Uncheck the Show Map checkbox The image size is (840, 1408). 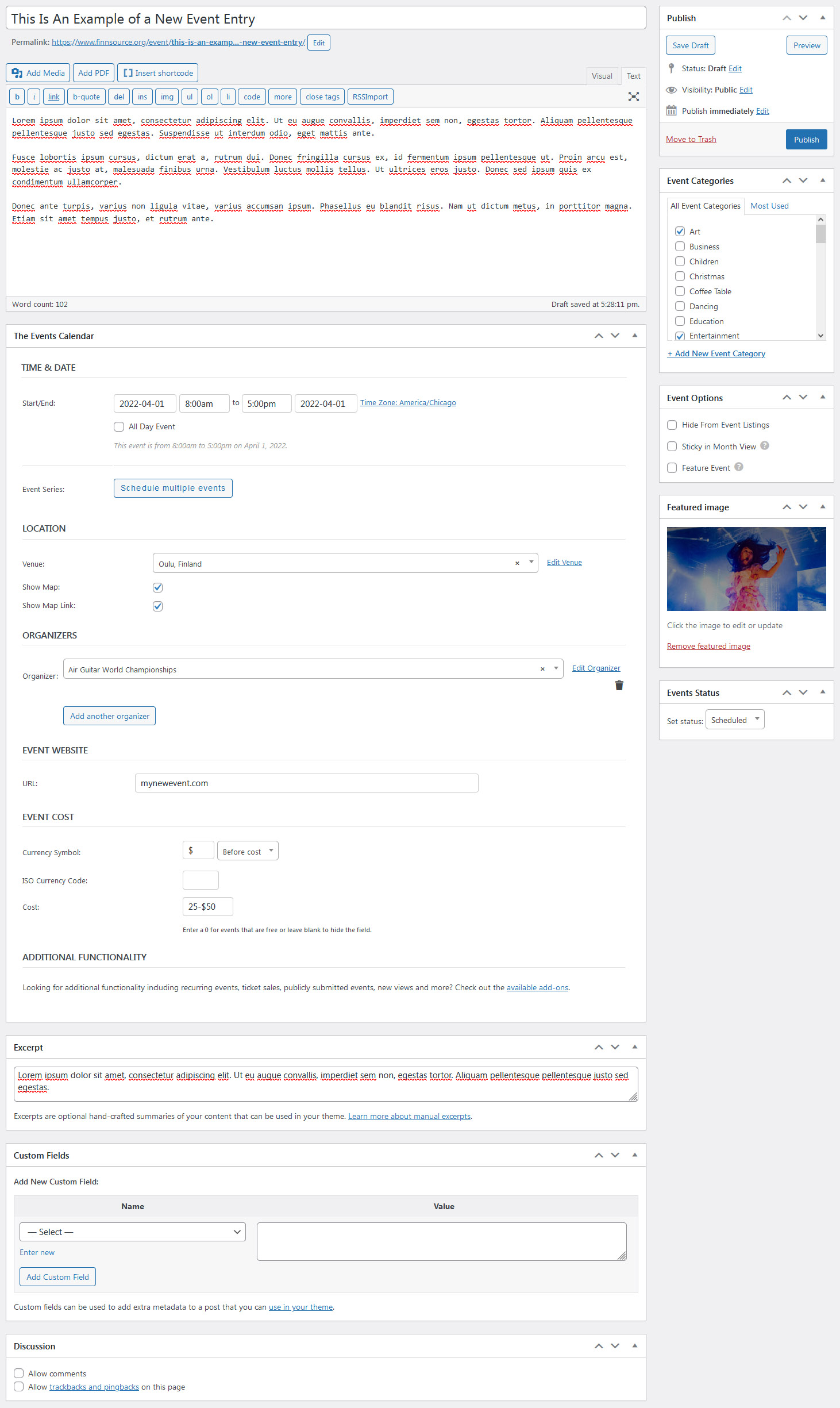[x=158, y=587]
